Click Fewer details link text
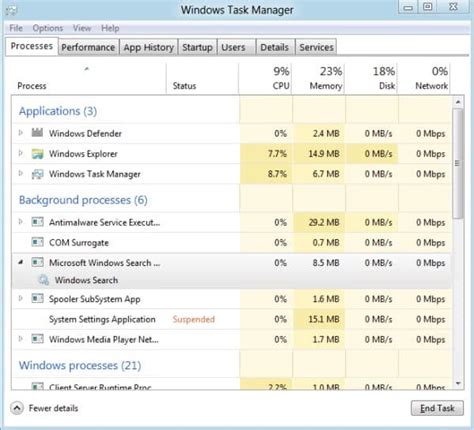The height and width of the screenshot is (430, 474). pyautogui.click(x=53, y=408)
